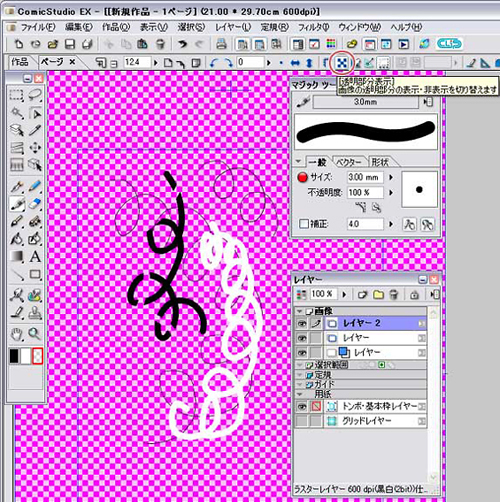Click the new folder icon in the Layer panel
This screenshot has height=502, width=500.
point(378,295)
